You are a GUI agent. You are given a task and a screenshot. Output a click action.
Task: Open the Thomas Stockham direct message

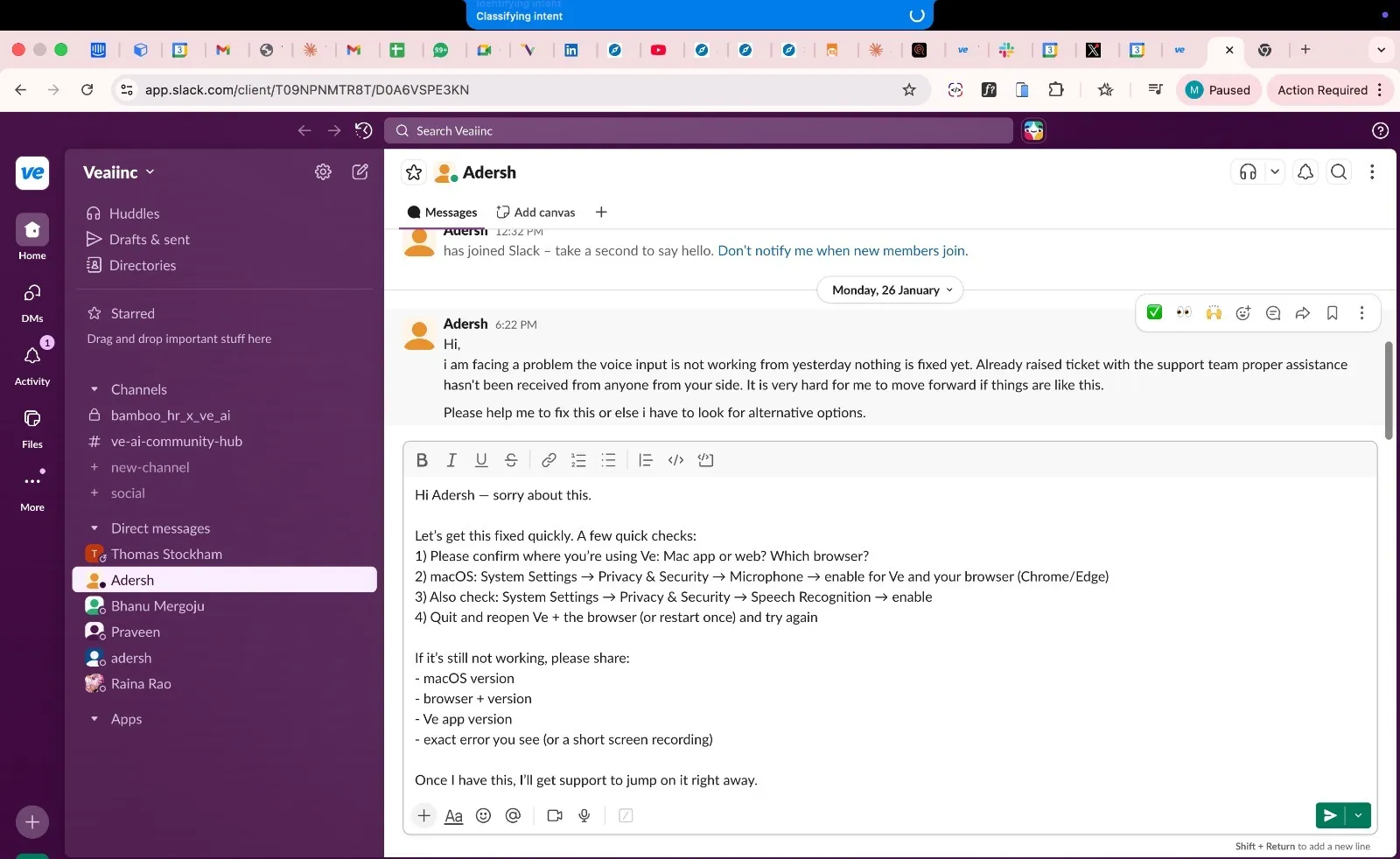click(x=166, y=554)
